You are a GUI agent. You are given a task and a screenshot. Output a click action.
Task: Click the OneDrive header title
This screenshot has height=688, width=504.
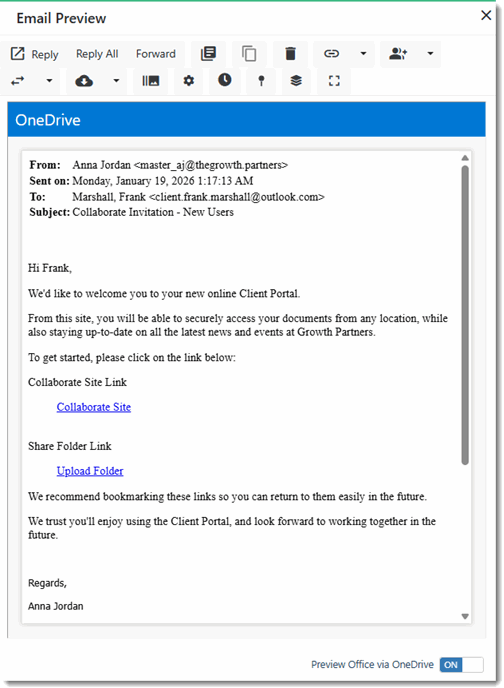tap(48, 120)
